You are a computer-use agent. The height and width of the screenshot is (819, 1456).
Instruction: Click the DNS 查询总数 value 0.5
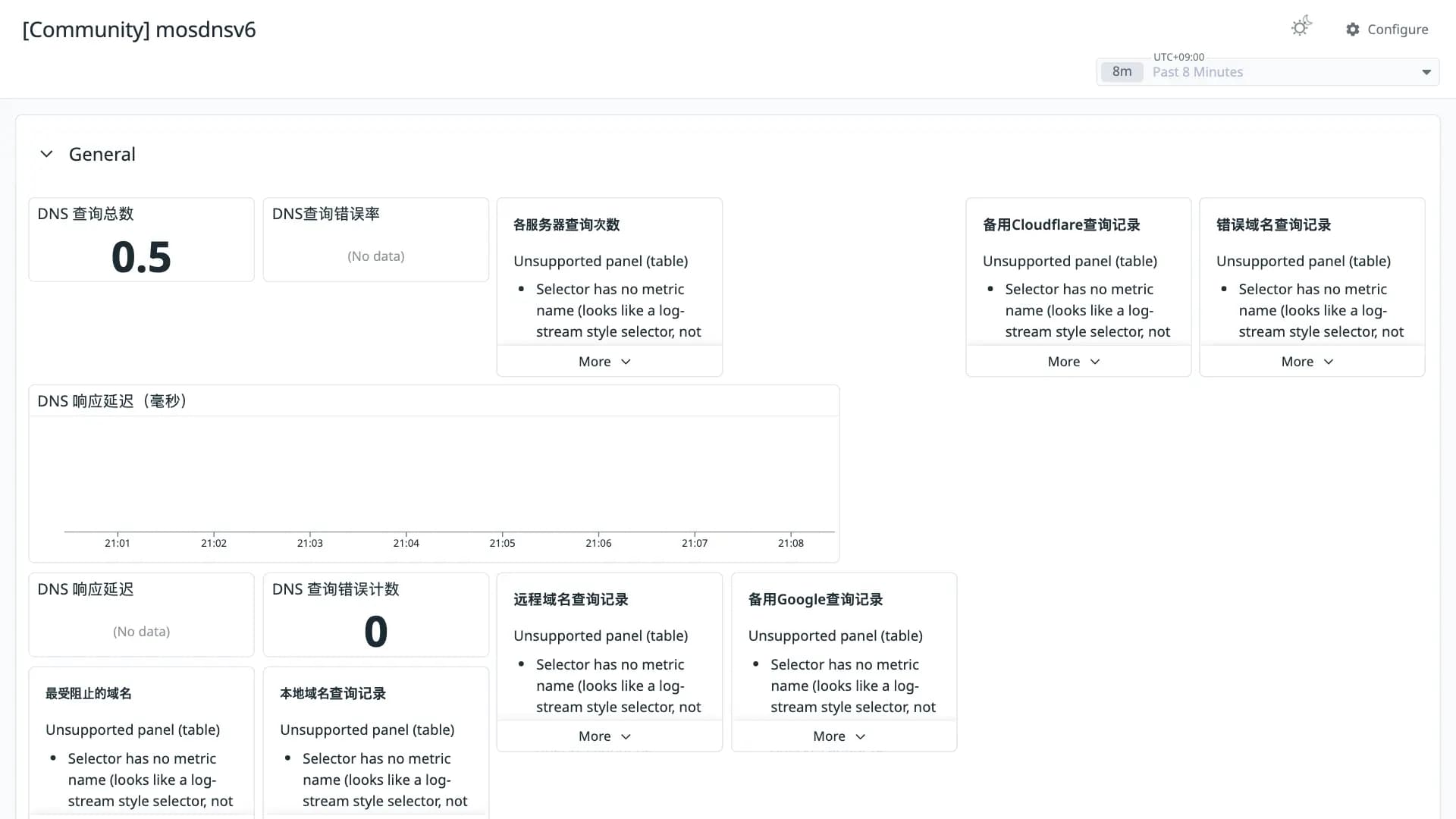(141, 257)
